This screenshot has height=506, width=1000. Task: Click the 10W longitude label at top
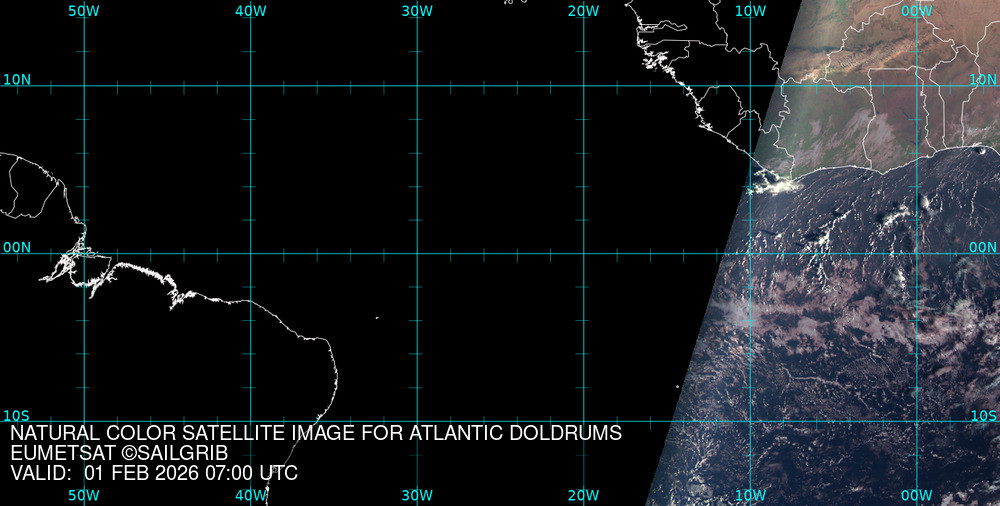(750, 11)
